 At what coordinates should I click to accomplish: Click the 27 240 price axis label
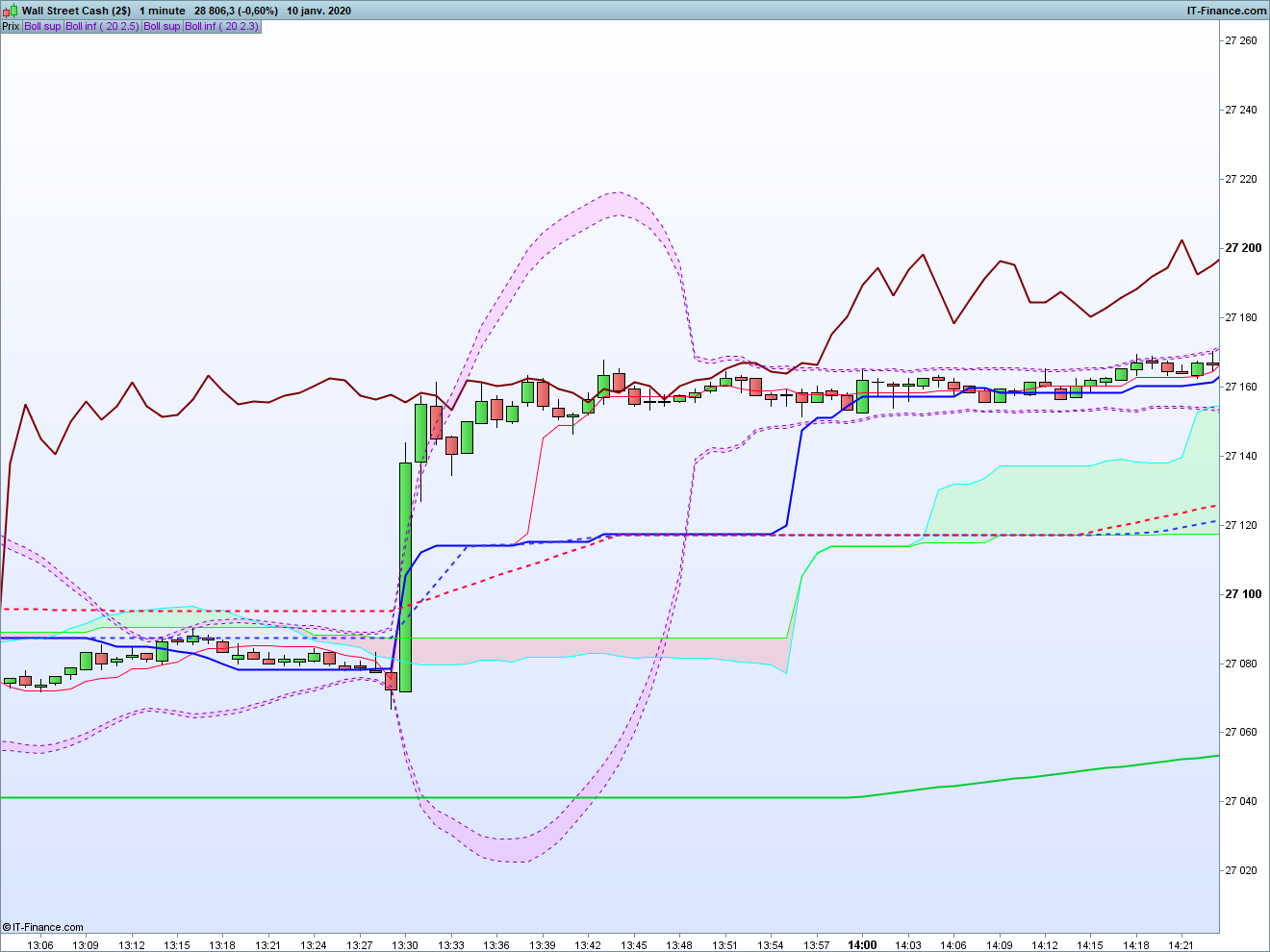click(x=1240, y=110)
